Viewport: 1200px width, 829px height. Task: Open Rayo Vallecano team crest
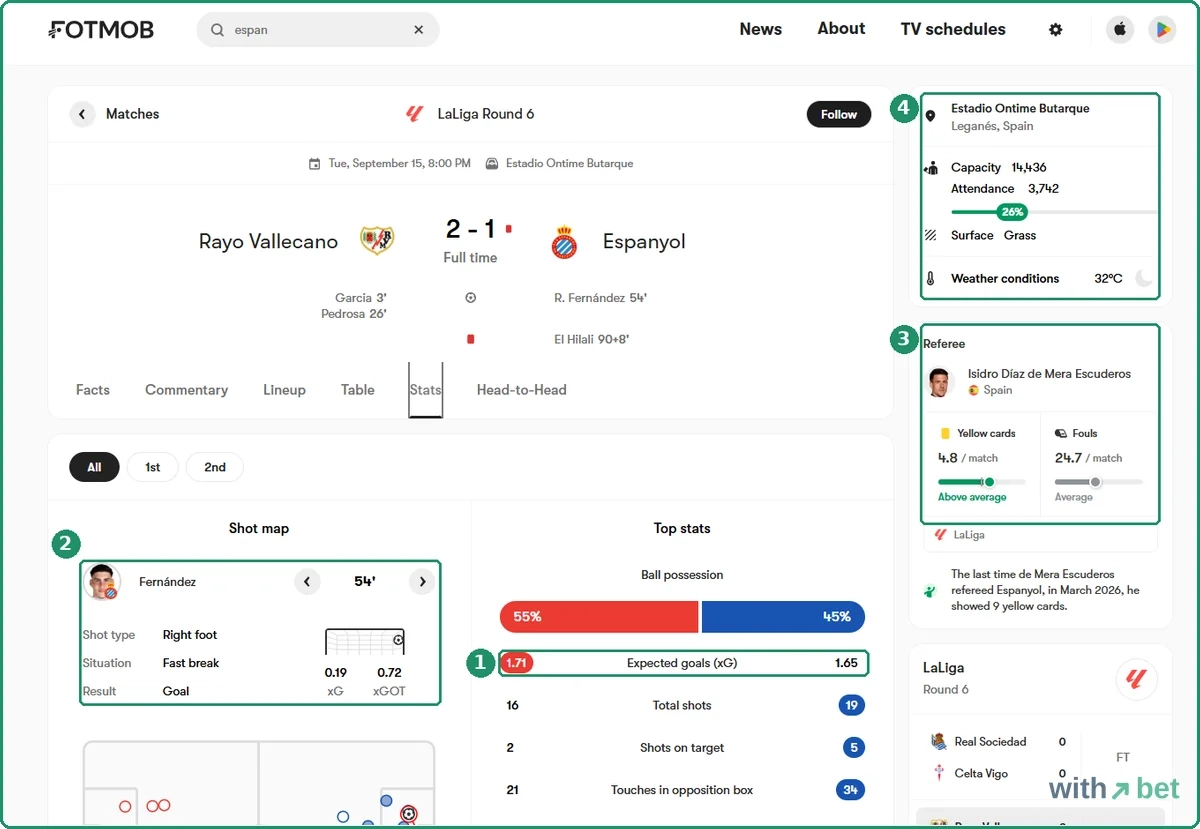pyautogui.click(x=377, y=241)
